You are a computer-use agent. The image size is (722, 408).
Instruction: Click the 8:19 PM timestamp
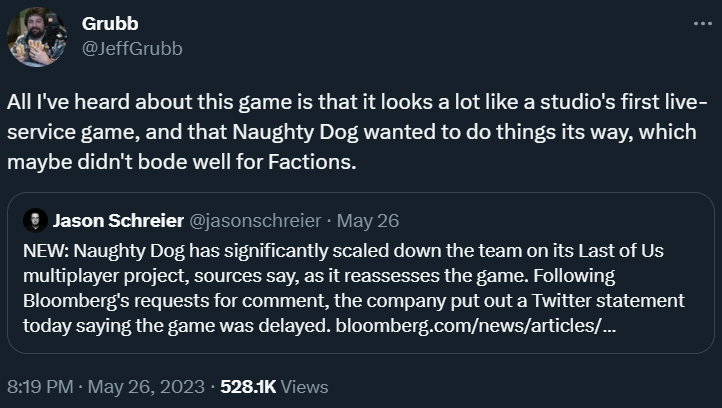point(39,386)
